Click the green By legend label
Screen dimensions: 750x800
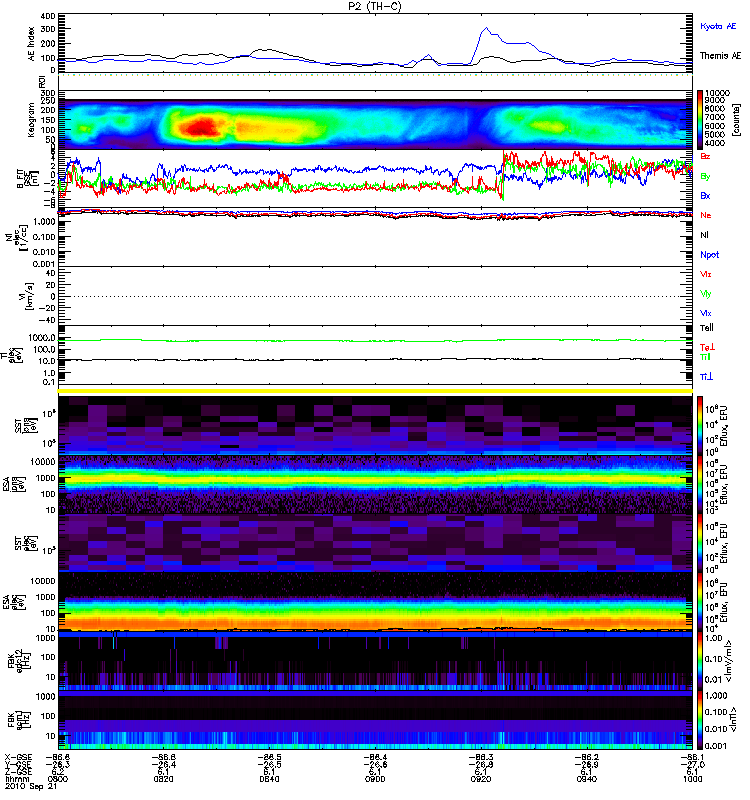pos(705,177)
